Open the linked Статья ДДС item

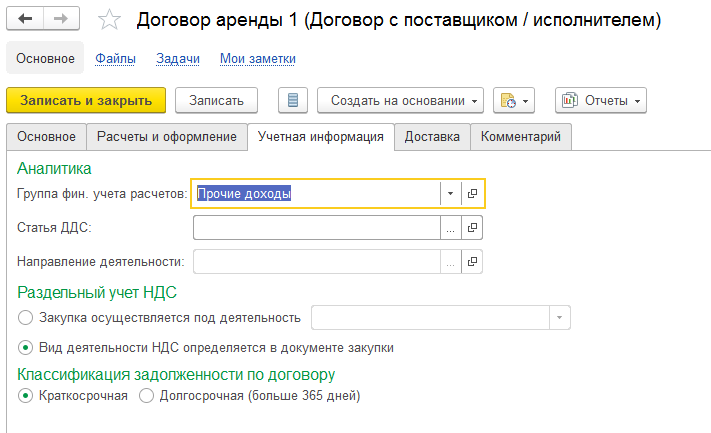tap(472, 228)
